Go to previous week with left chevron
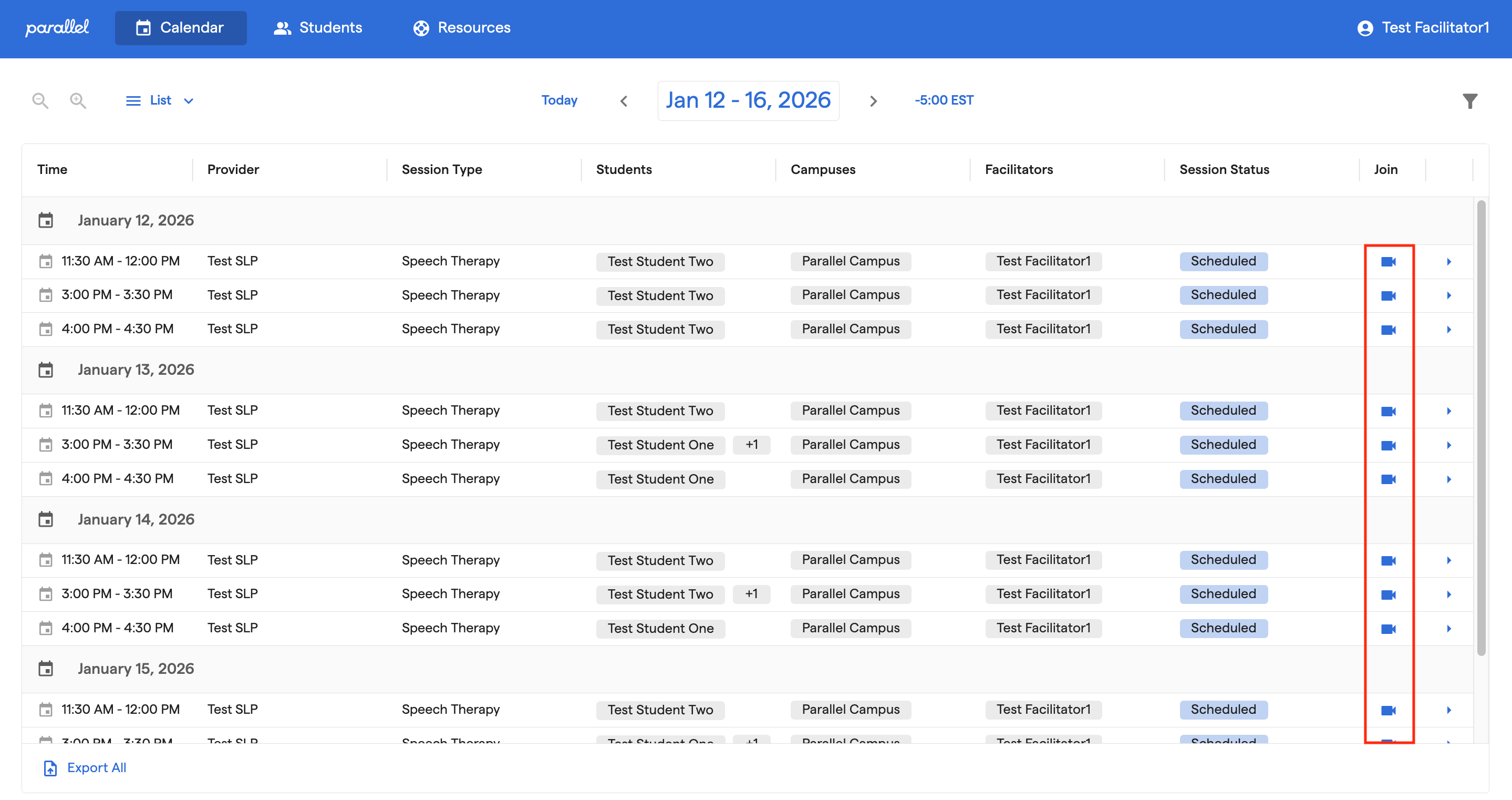1512x800 pixels. pos(624,101)
